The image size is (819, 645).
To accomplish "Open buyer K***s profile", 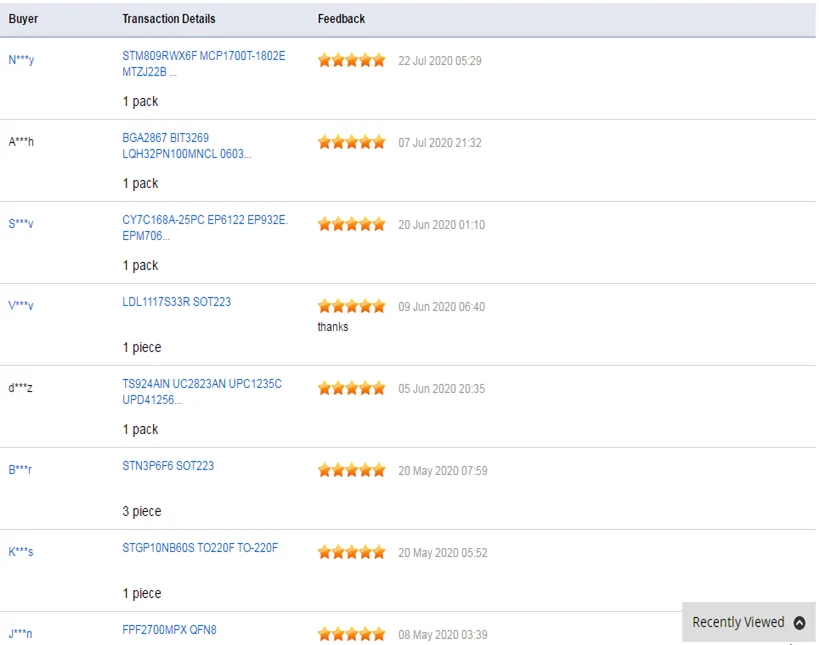I will pyautogui.click(x=21, y=552).
